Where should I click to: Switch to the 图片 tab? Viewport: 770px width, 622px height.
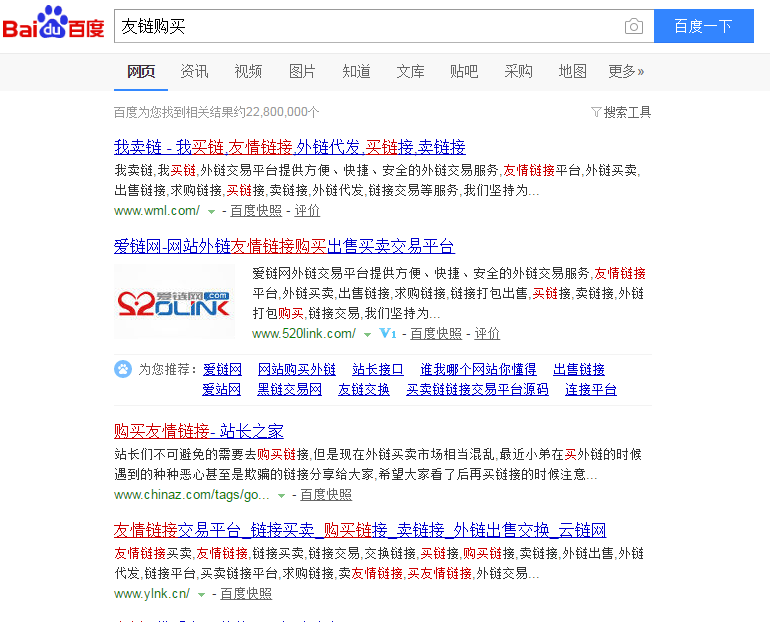302,72
